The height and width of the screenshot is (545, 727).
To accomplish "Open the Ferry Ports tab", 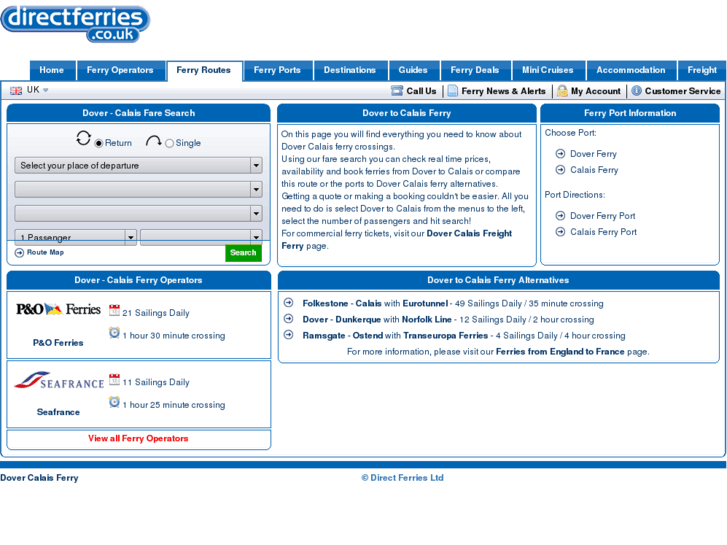I will (277, 71).
